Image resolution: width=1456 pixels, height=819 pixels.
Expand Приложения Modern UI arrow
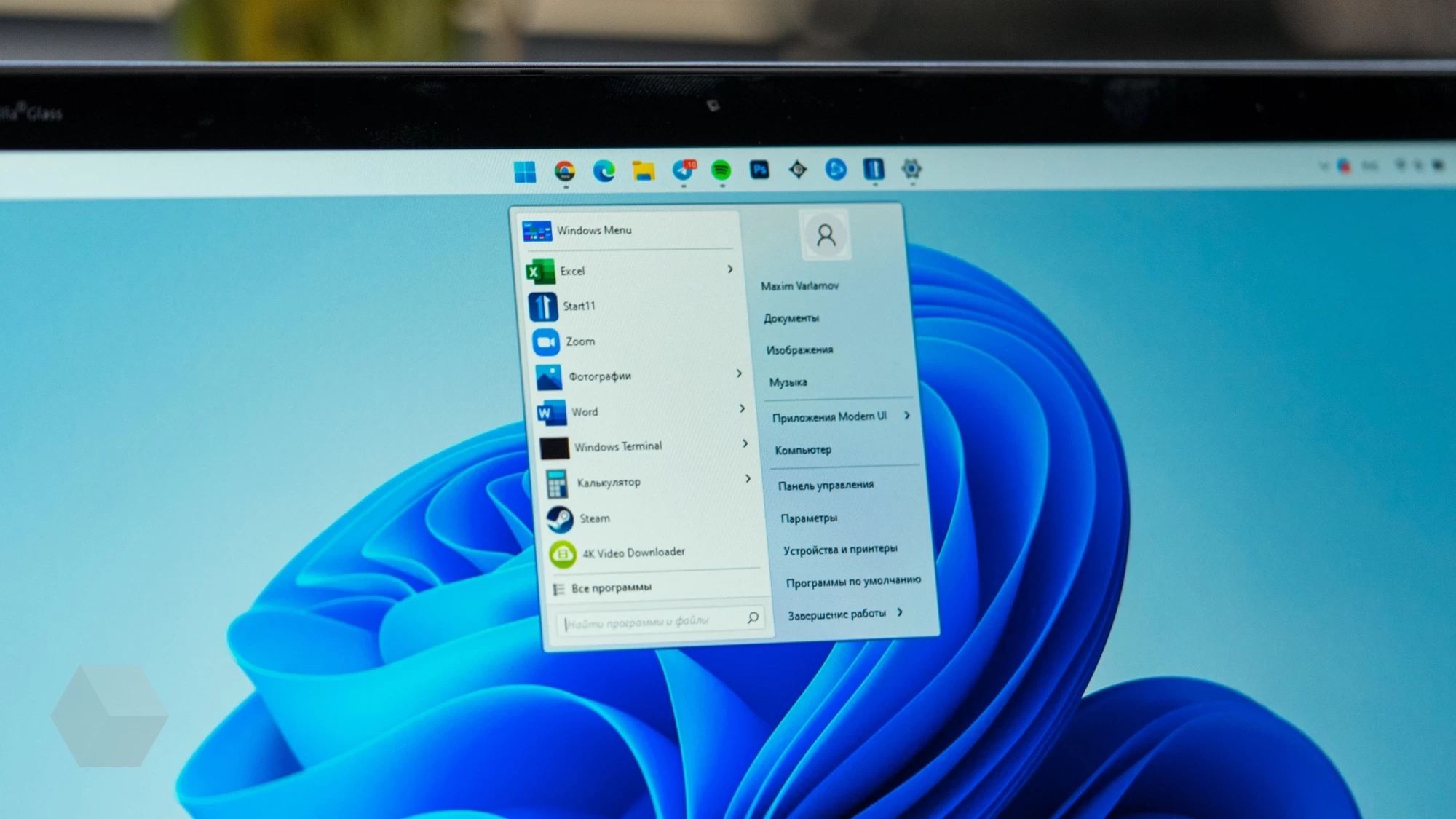(x=907, y=415)
